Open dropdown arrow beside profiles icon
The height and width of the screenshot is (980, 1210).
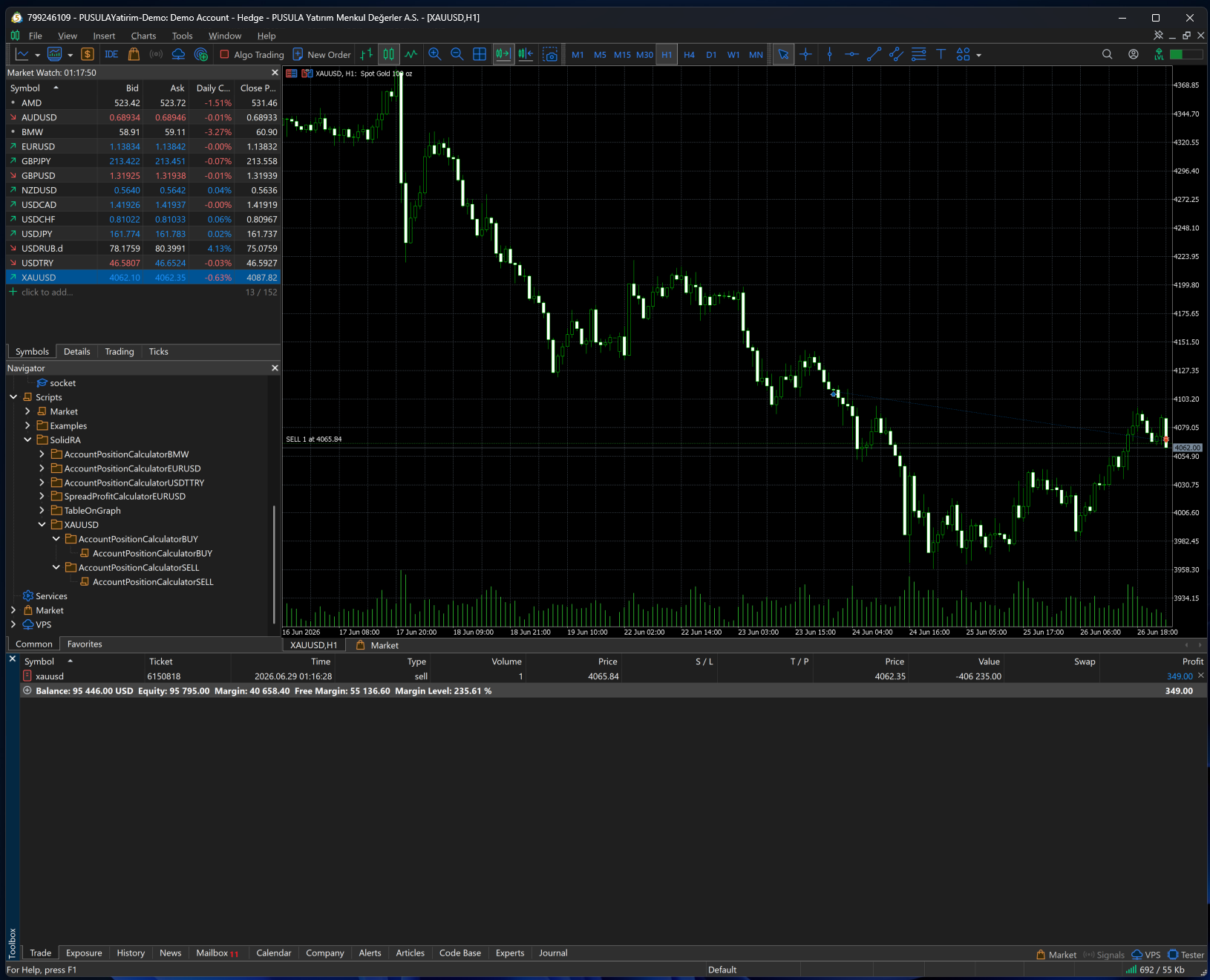71,55
